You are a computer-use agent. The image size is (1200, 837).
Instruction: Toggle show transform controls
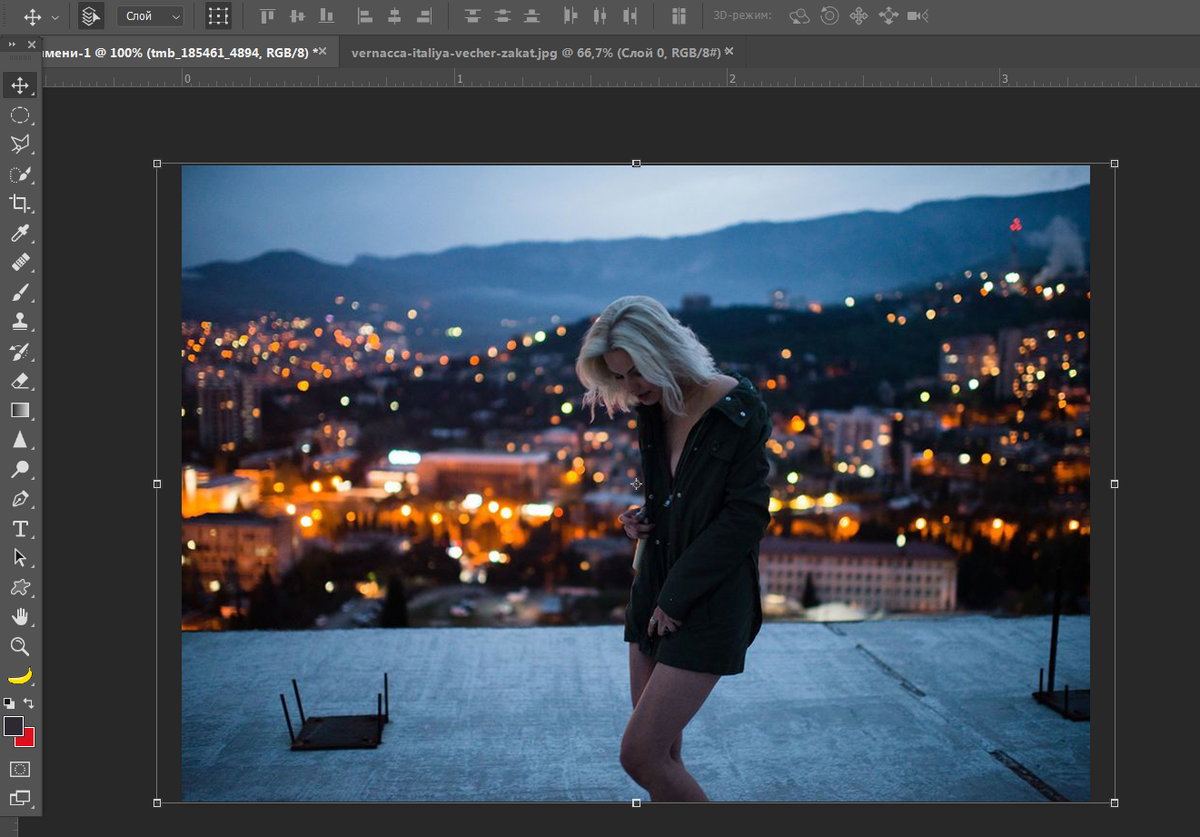pos(218,16)
